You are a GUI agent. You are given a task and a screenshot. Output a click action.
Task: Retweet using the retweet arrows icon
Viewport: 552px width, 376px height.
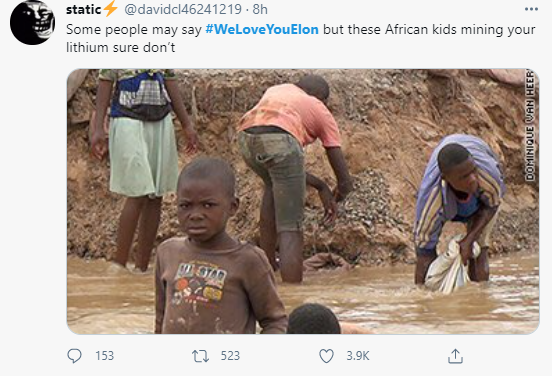click(200, 356)
